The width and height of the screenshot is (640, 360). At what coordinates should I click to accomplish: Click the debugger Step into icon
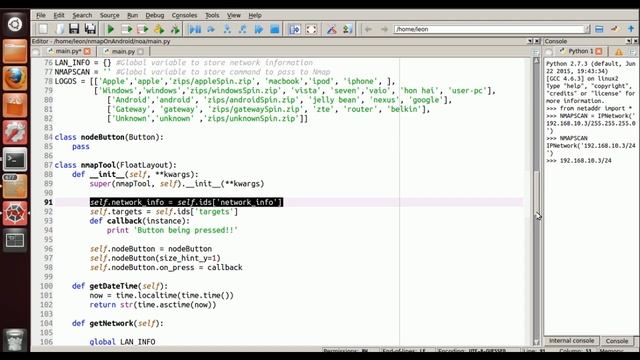tap(227, 29)
